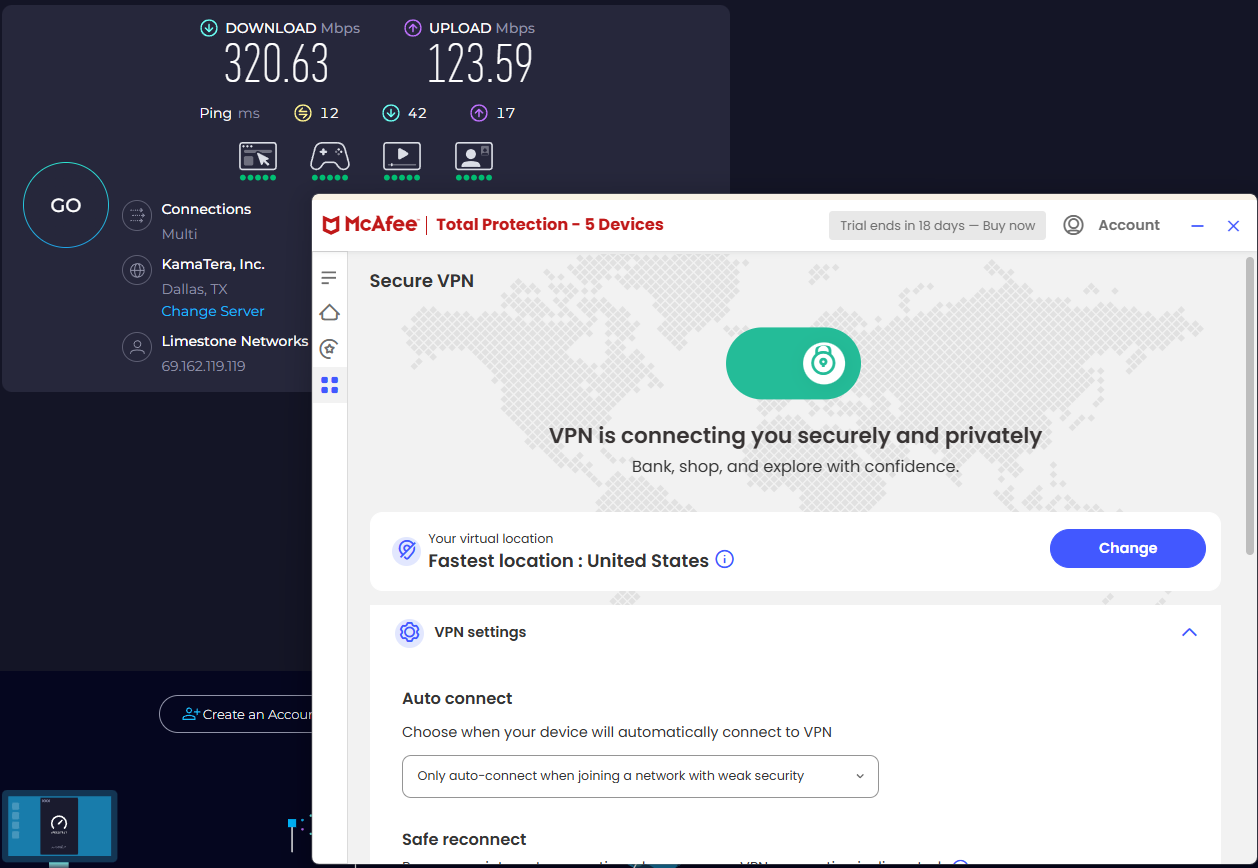Open the Safe reconnect info icon
1258x868 pixels.
(960, 864)
